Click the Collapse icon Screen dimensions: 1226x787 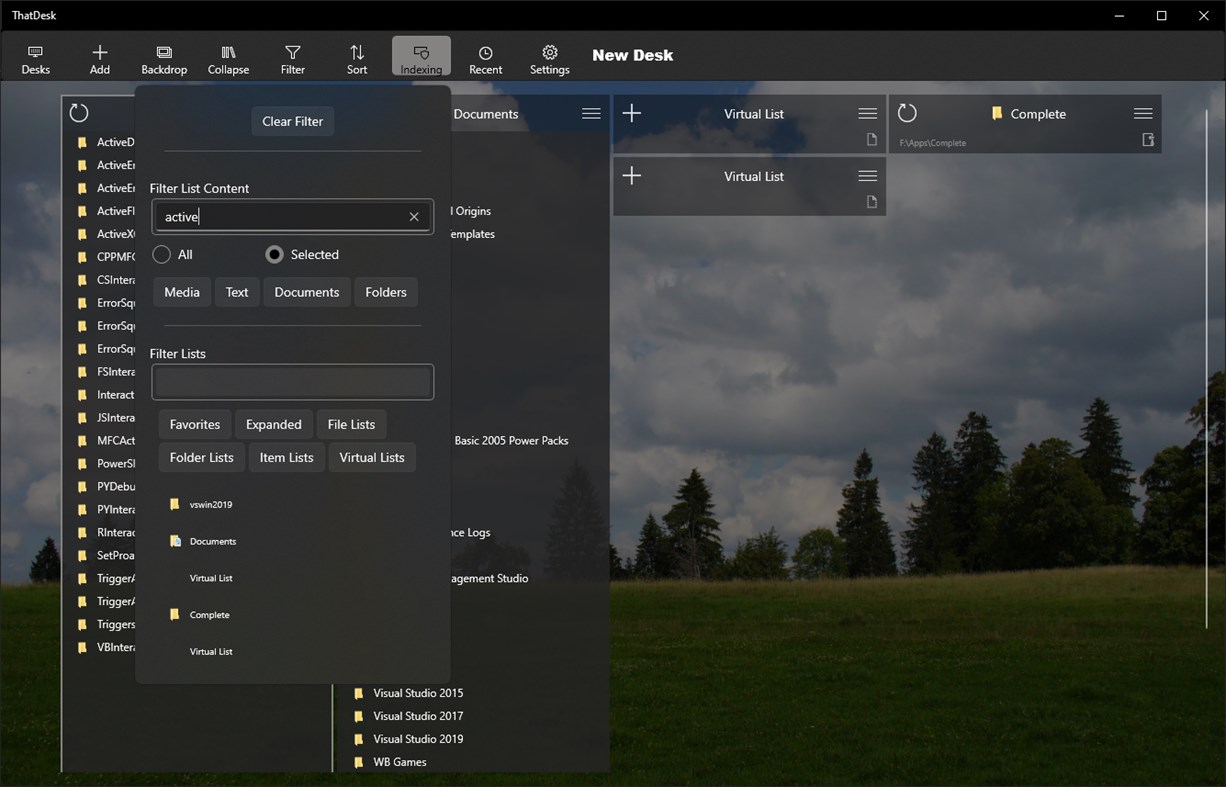[228, 56]
